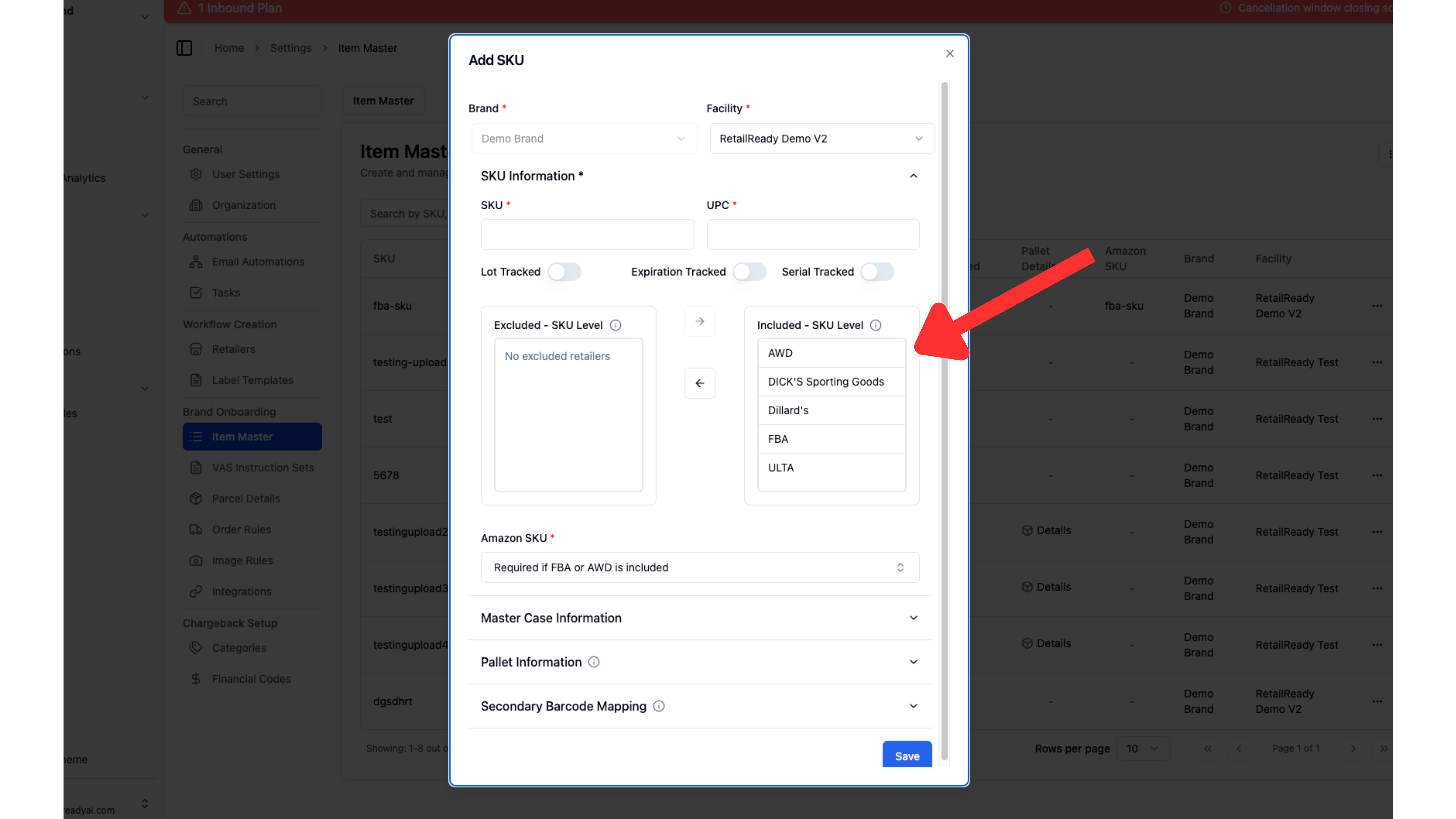Select FBA in included retailers list
The width and height of the screenshot is (1456, 819).
831,439
